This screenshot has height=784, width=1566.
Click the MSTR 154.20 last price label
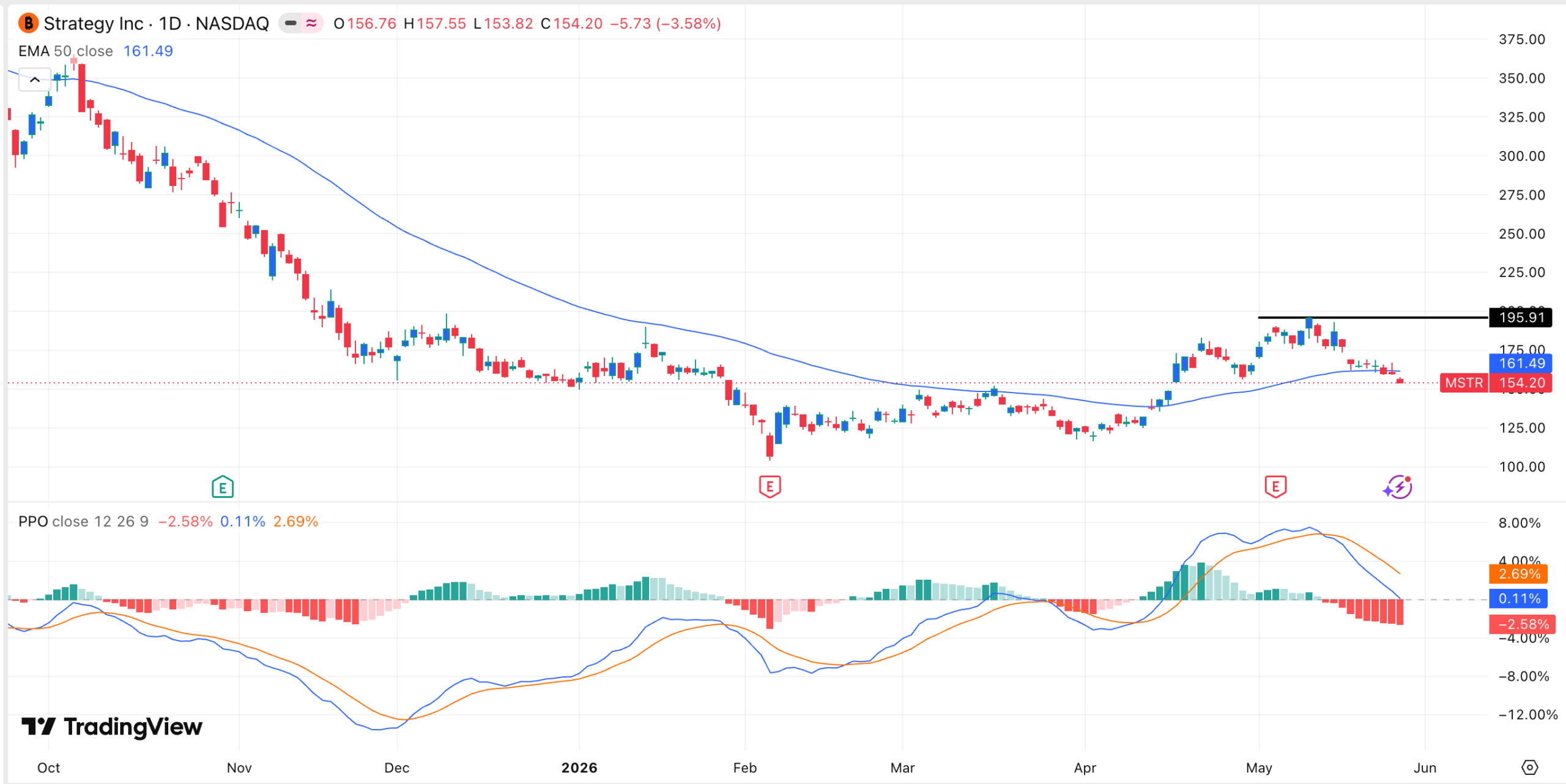[1496, 383]
